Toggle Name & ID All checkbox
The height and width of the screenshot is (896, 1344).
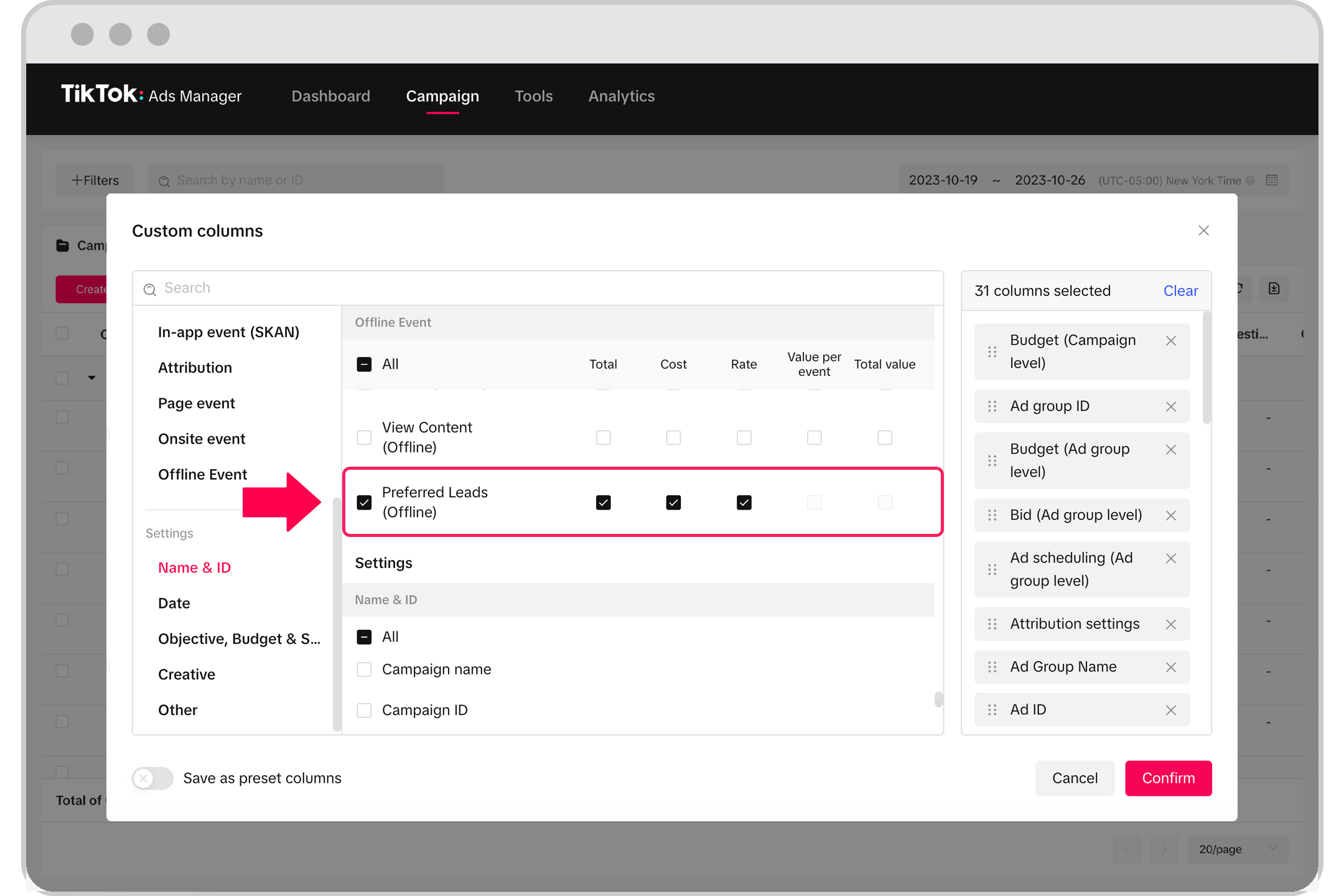pyautogui.click(x=364, y=637)
